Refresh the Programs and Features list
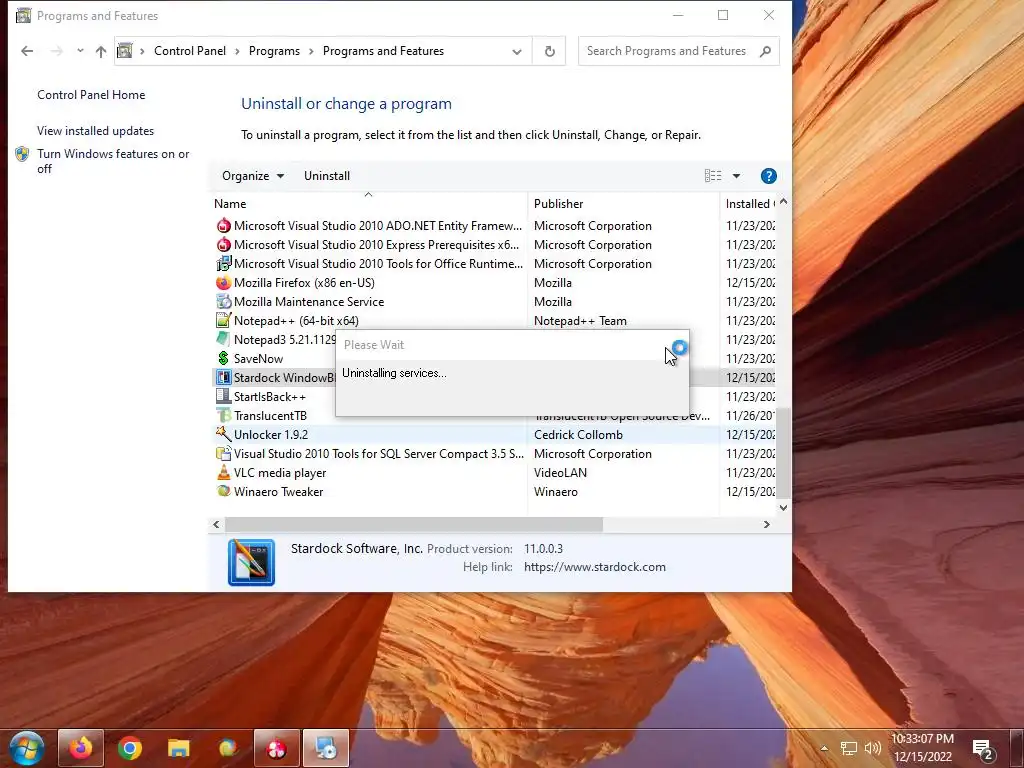1024x768 pixels. pos(550,51)
